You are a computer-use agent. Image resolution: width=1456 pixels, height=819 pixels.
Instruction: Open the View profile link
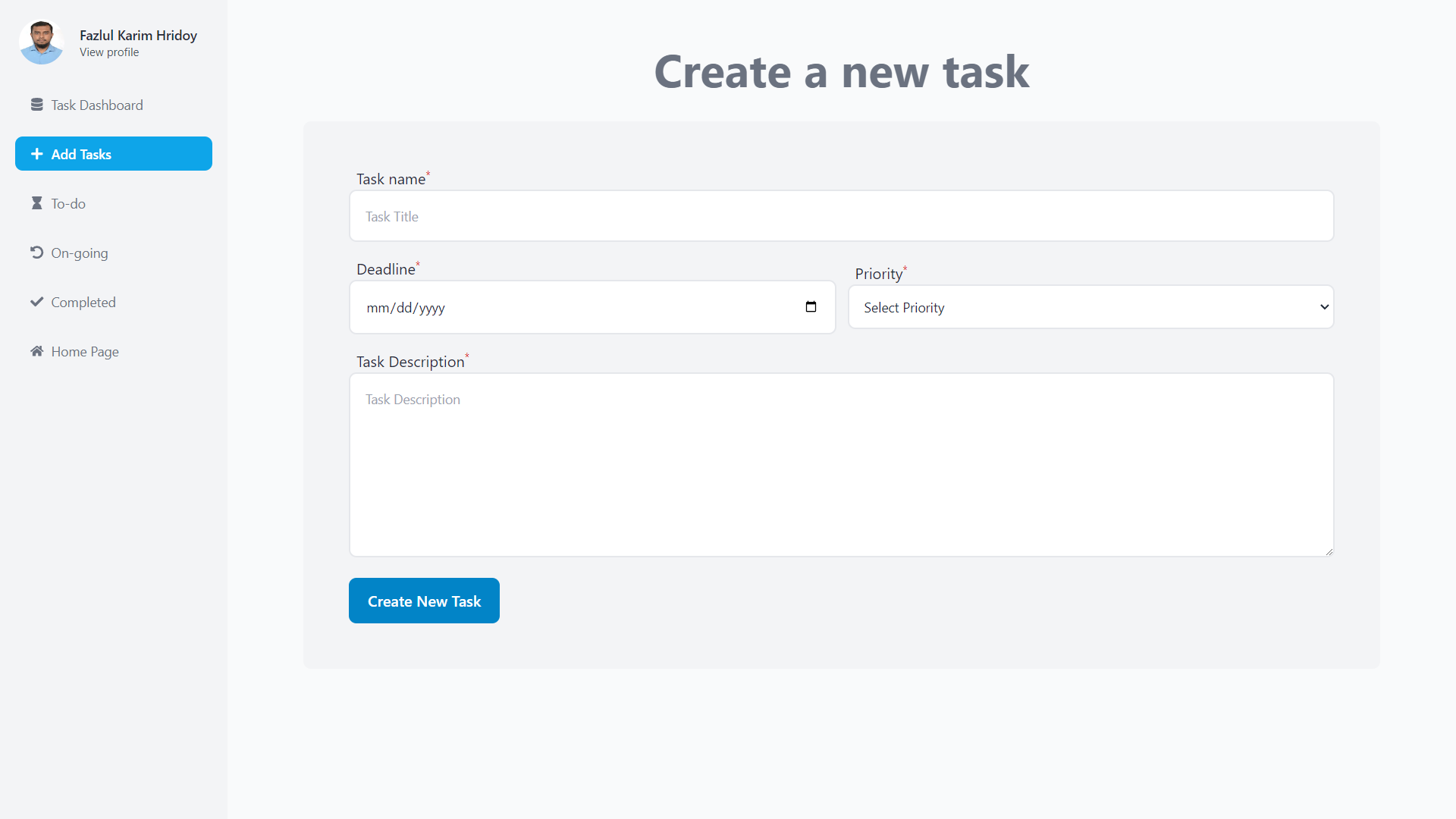108,52
